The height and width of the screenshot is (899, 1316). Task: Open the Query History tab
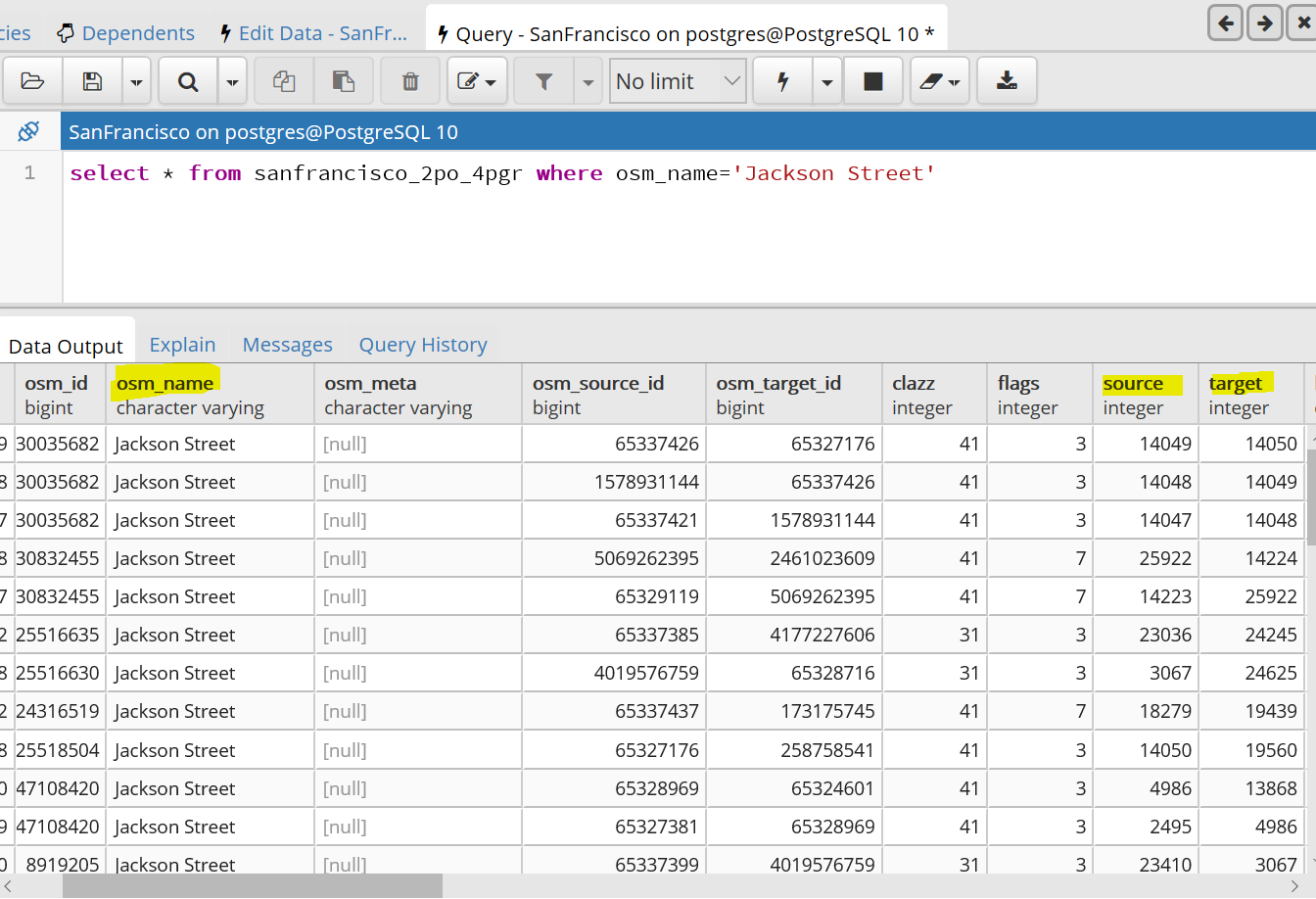[x=423, y=345]
